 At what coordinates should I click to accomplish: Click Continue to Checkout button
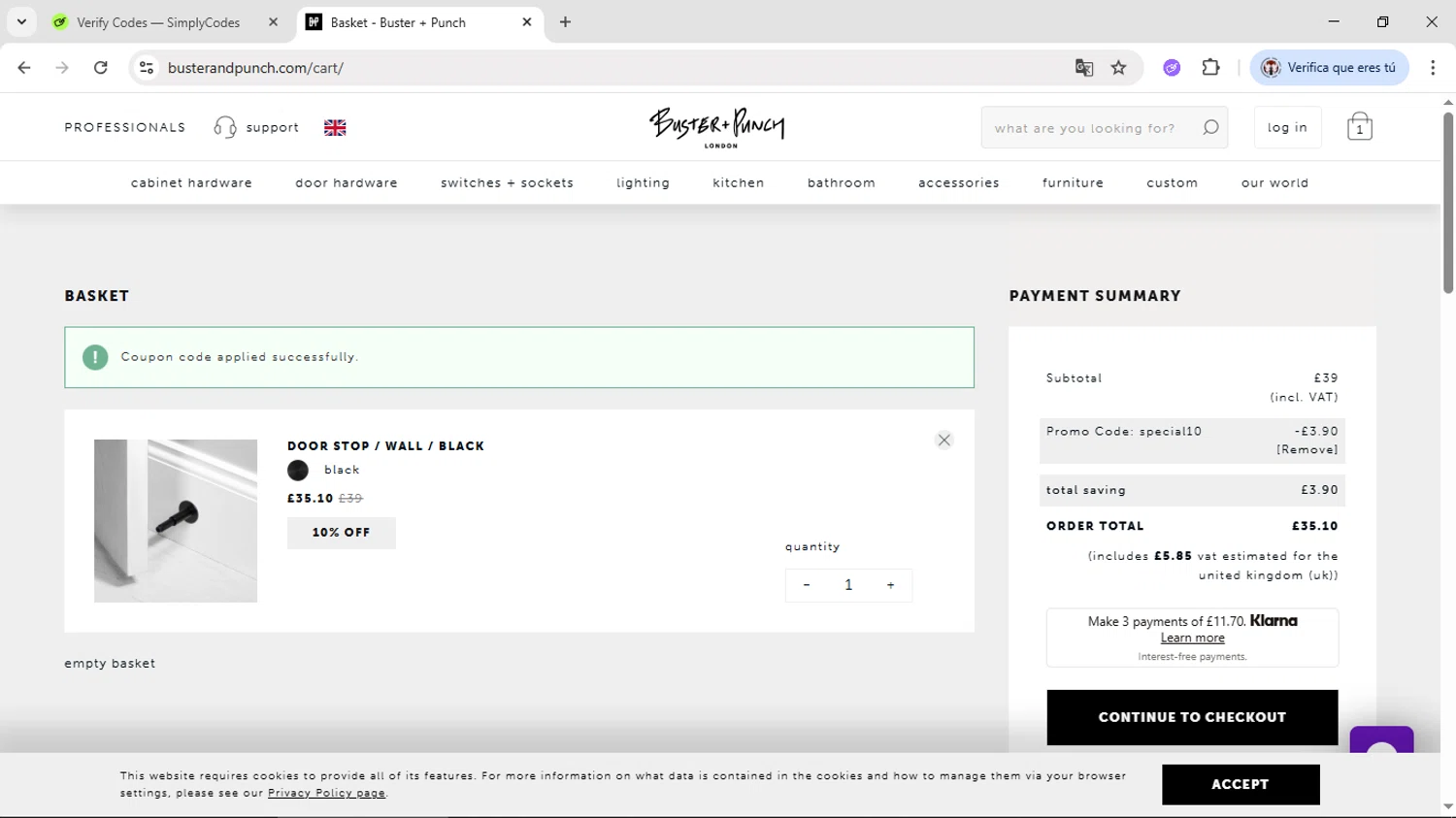click(x=1192, y=717)
